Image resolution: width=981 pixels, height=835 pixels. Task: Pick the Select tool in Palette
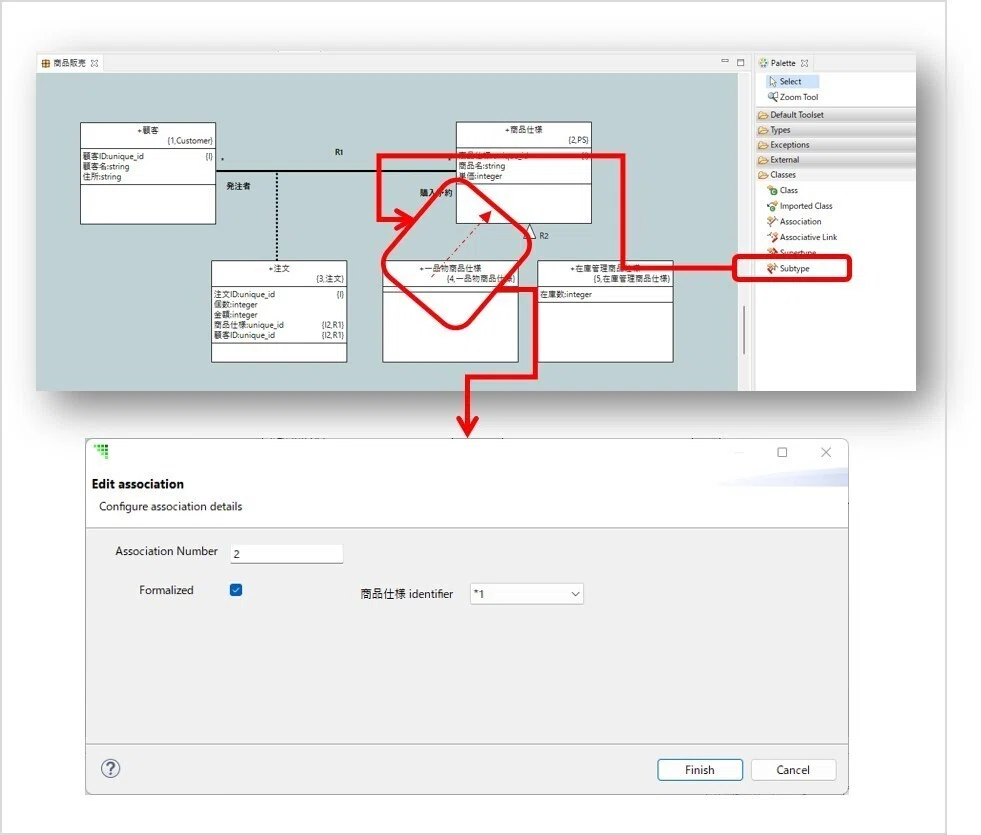pos(791,81)
